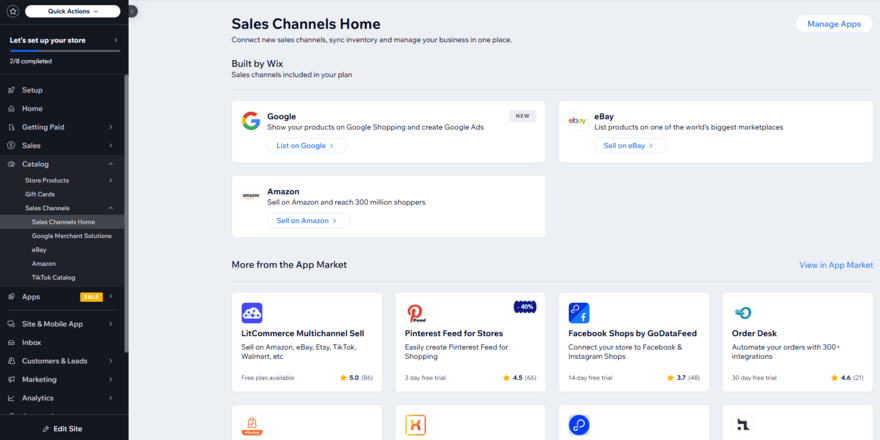The height and width of the screenshot is (440, 880).
Task: Click the pencil icon for Edit Site
Action: click(x=47, y=429)
